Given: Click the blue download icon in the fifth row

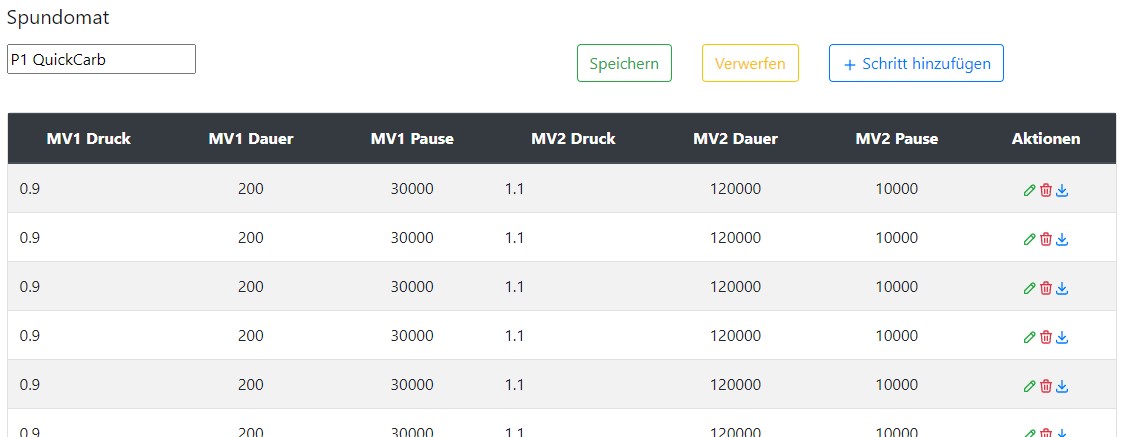Looking at the screenshot, I should click(x=1062, y=386).
